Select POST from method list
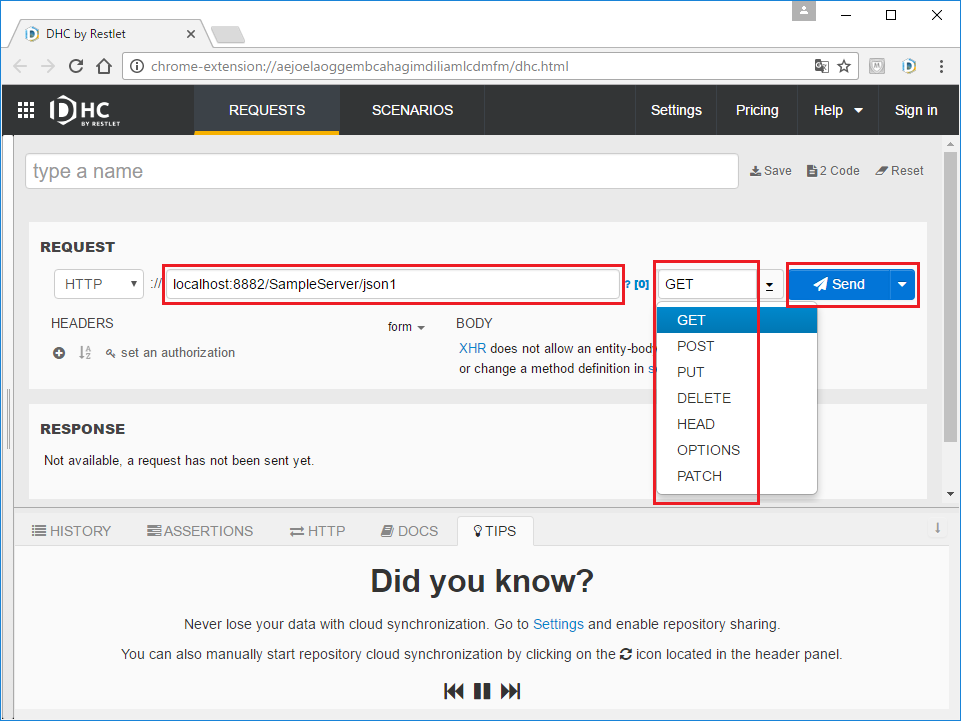This screenshot has height=721, width=961. [737, 346]
